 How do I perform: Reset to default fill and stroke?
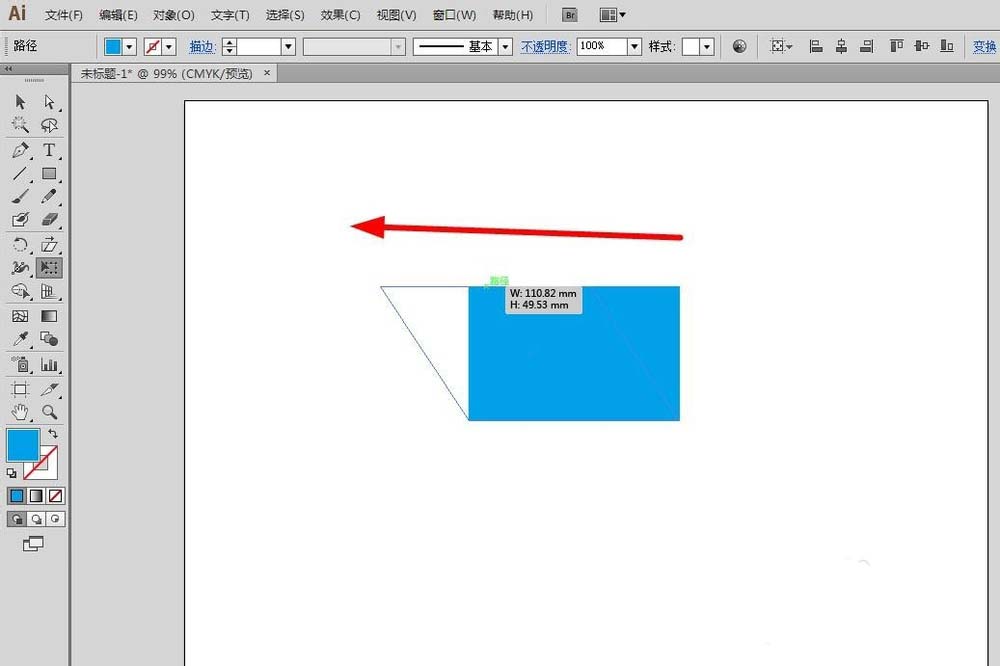coord(11,473)
